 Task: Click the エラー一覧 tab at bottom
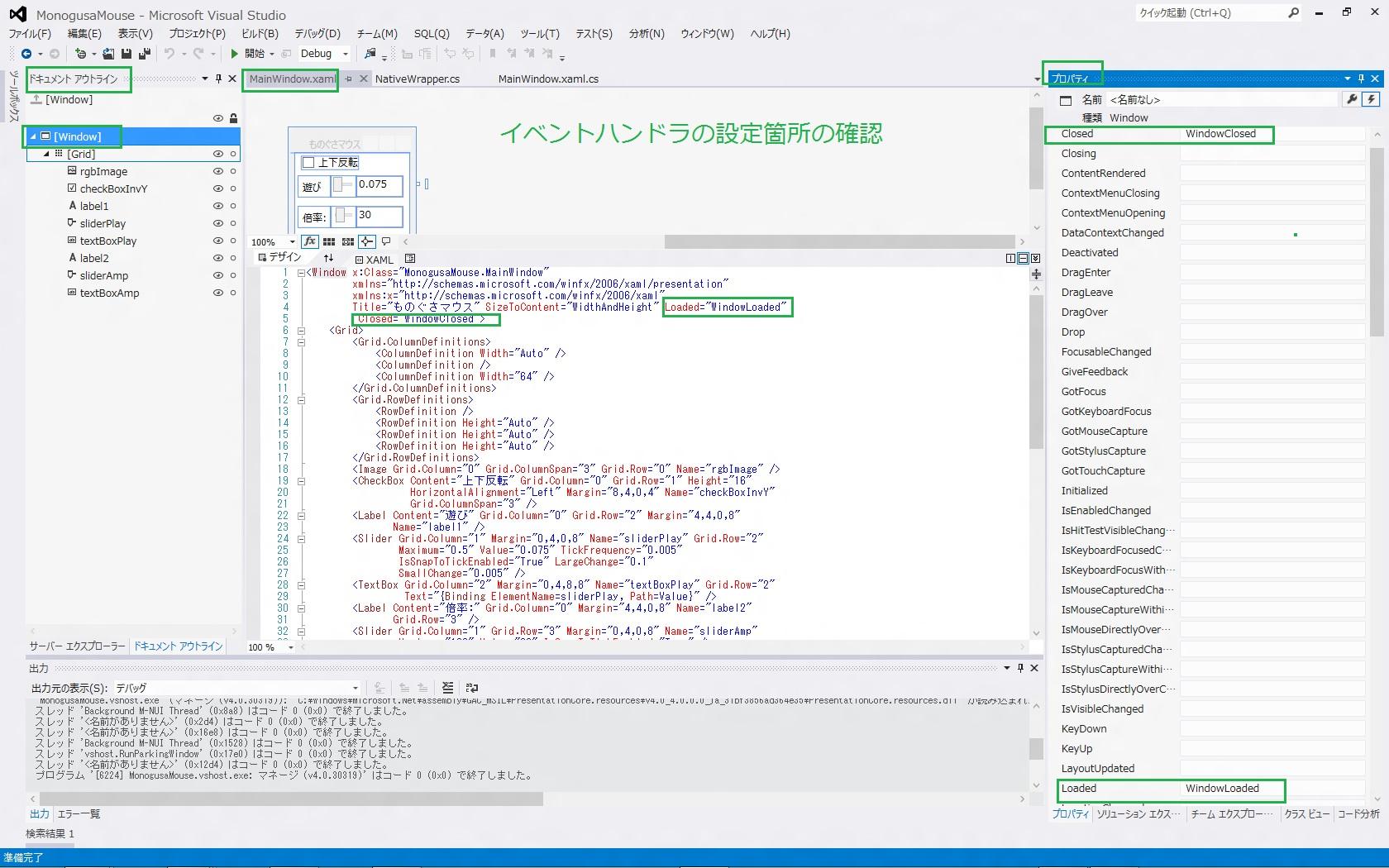[x=79, y=814]
